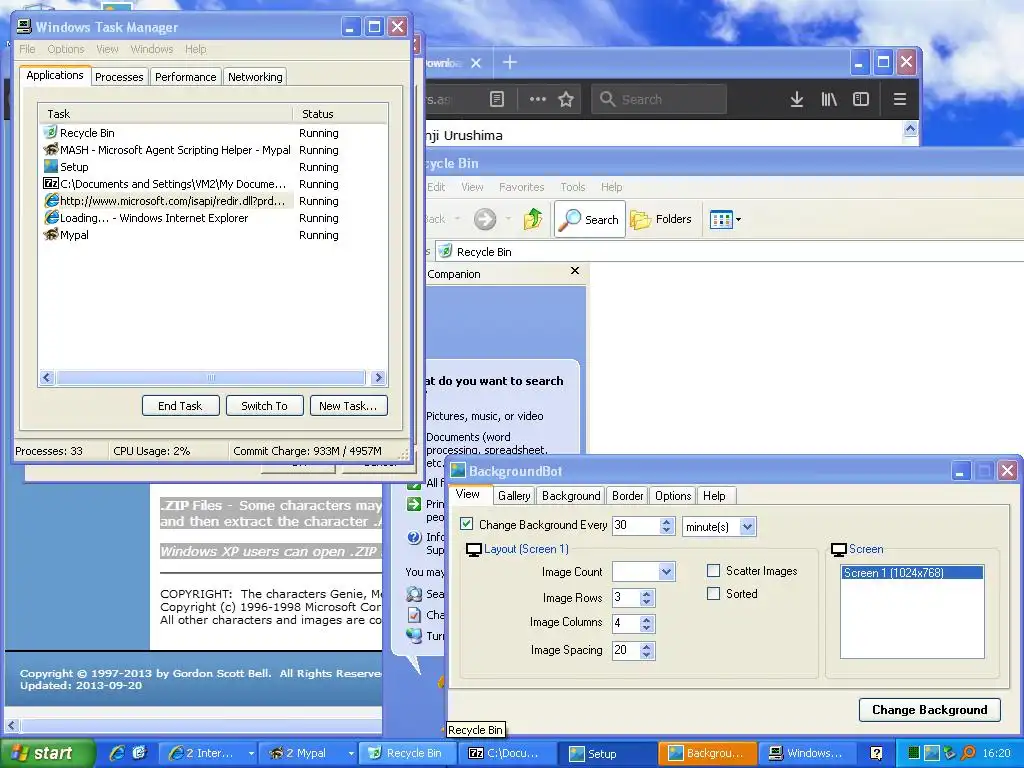Click the End Task button

(x=180, y=406)
